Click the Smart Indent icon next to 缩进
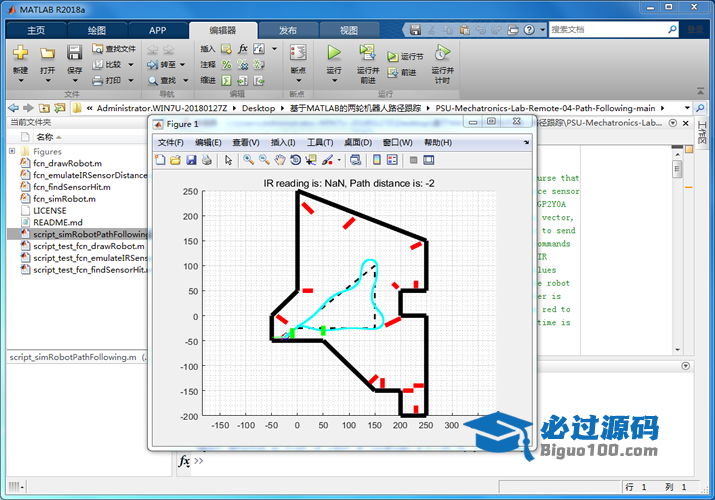This screenshot has width=715, height=500. (x=226, y=81)
